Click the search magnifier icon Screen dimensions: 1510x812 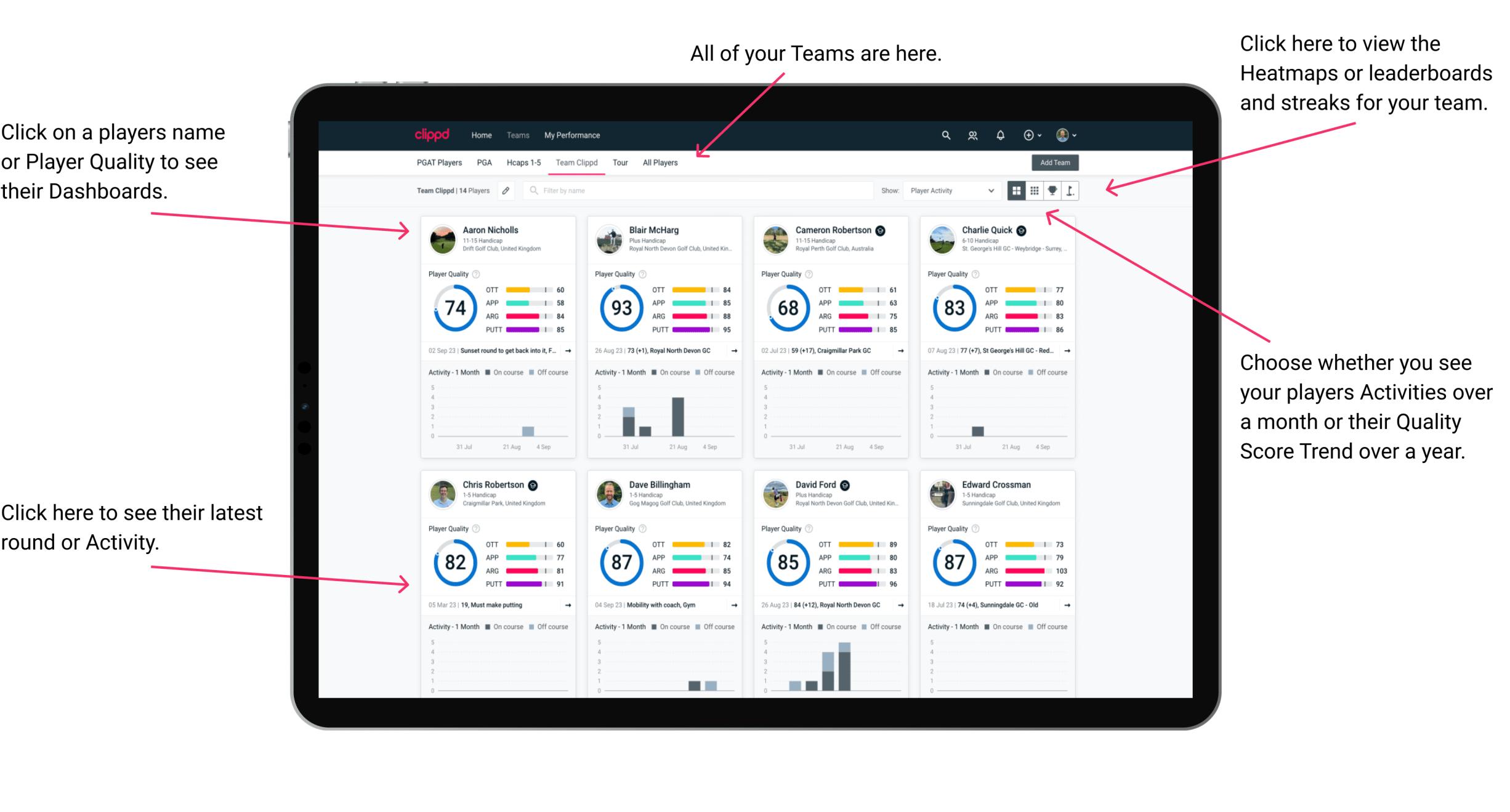945,135
